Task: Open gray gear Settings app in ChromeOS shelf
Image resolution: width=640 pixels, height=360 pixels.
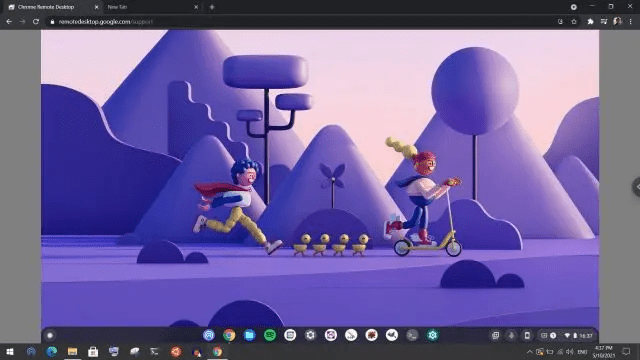Action: (x=310, y=335)
